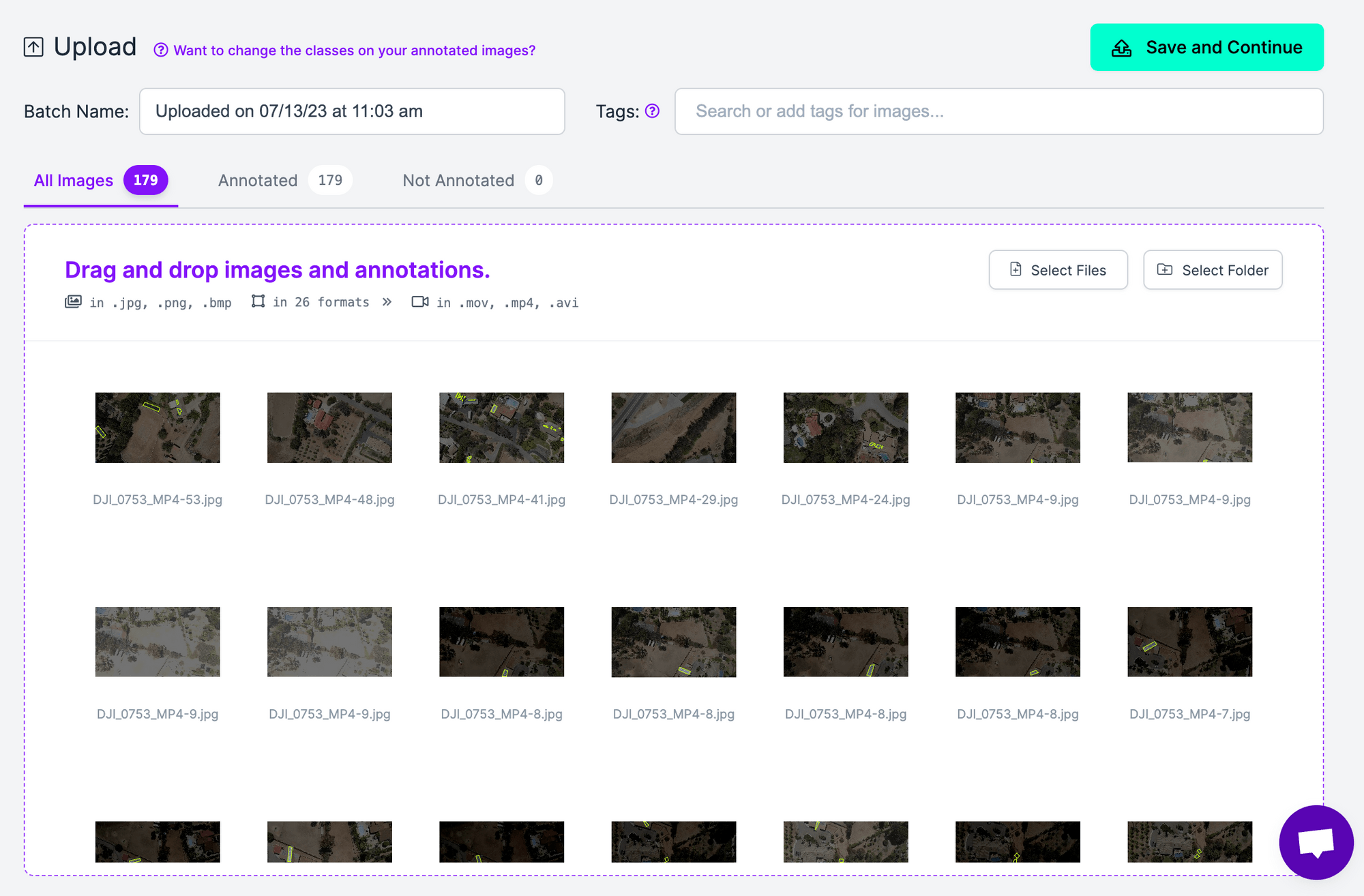Open thumbnail DJI_0753_MP4-53.jpg
The image size is (1364, 896).
pos(158,428)
